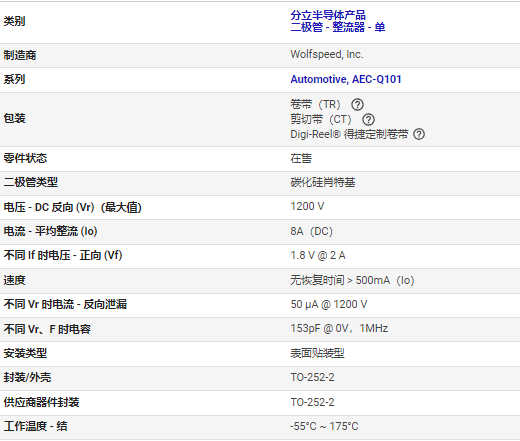520x441 pixels.
Task: Select the 8A (DC) current value
Action: [311, 231]
